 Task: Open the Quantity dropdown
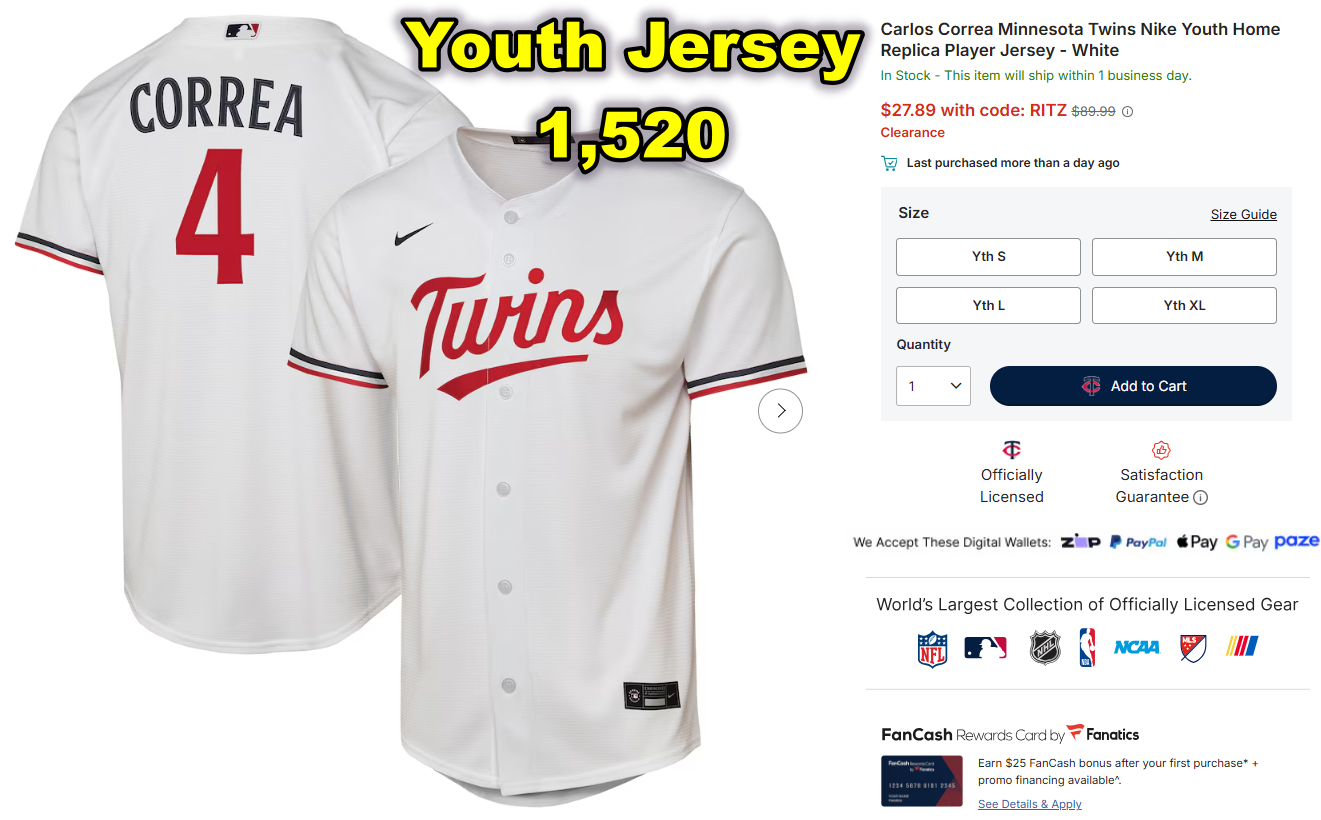(x=933, y=386)
